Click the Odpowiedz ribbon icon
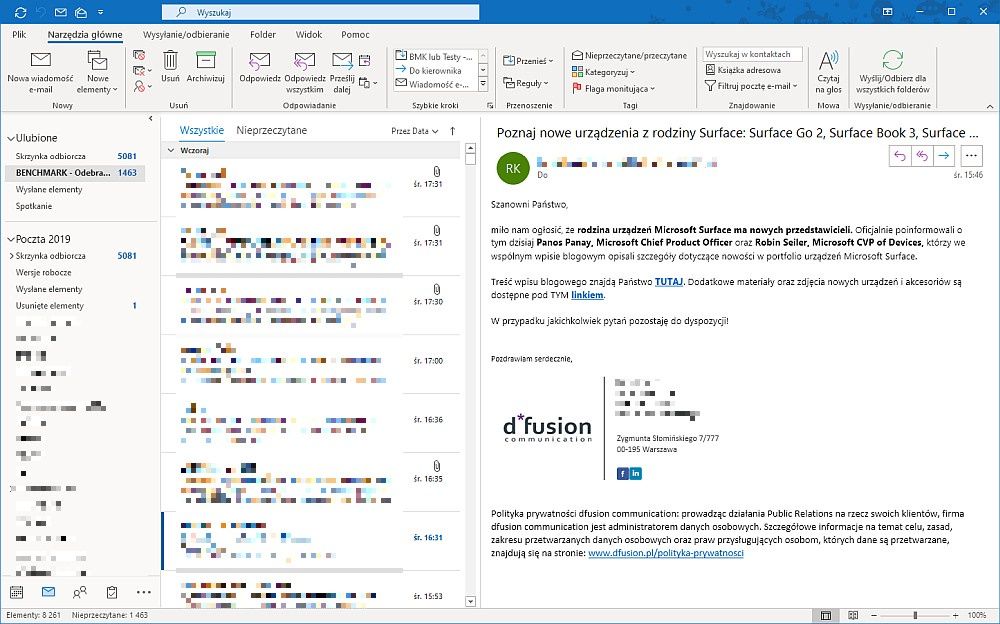Screen dimensions: 1000x624 pos(260,61)
